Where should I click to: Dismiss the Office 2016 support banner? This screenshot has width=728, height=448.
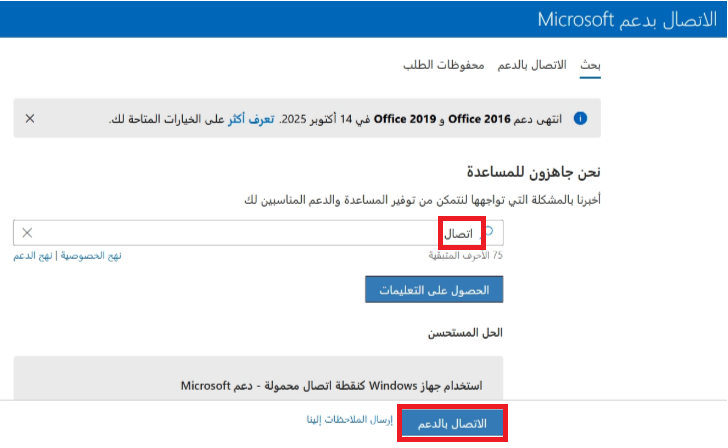coord(30,118)
